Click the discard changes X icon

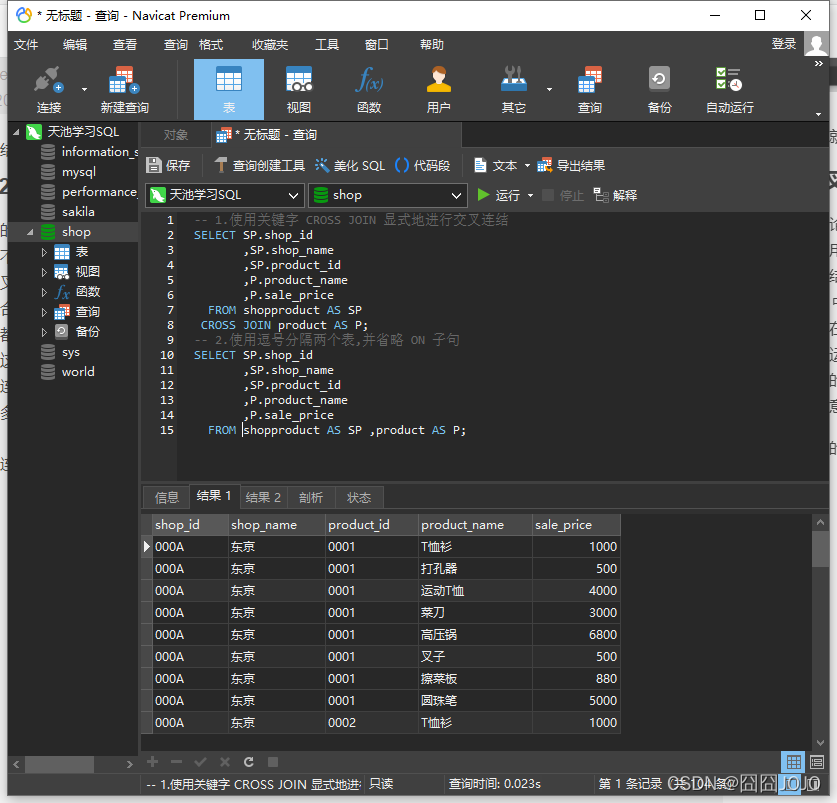(x=225, y=762)
